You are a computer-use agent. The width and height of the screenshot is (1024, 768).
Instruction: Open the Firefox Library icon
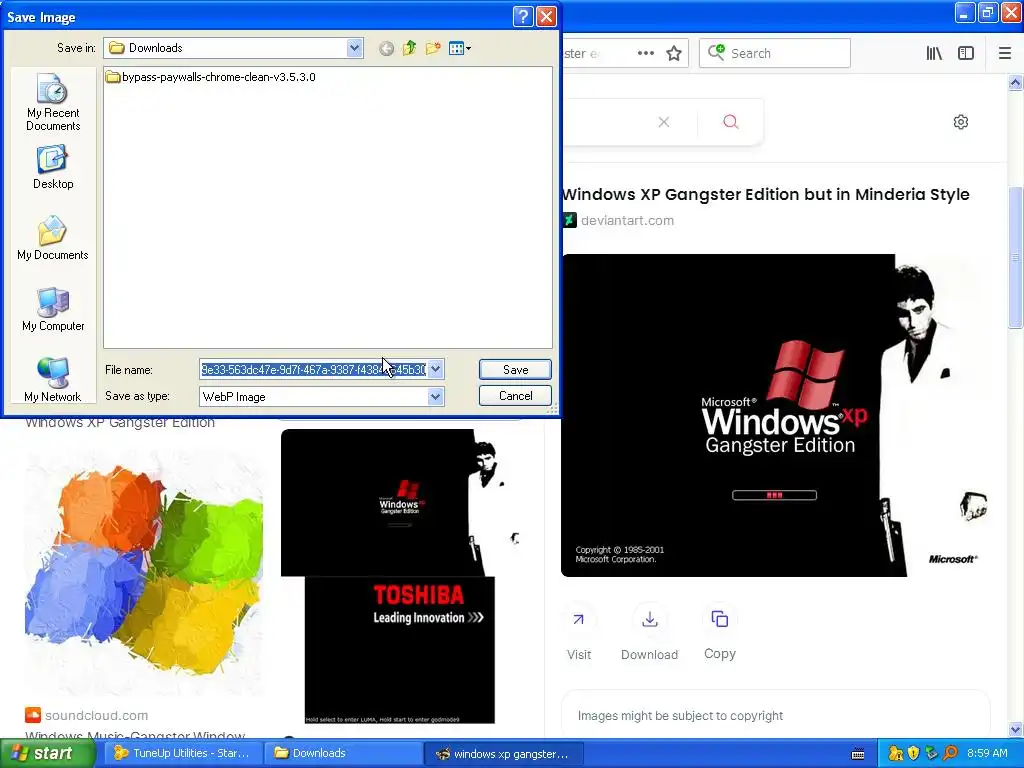pyautogui.click(x=934, y=54)
